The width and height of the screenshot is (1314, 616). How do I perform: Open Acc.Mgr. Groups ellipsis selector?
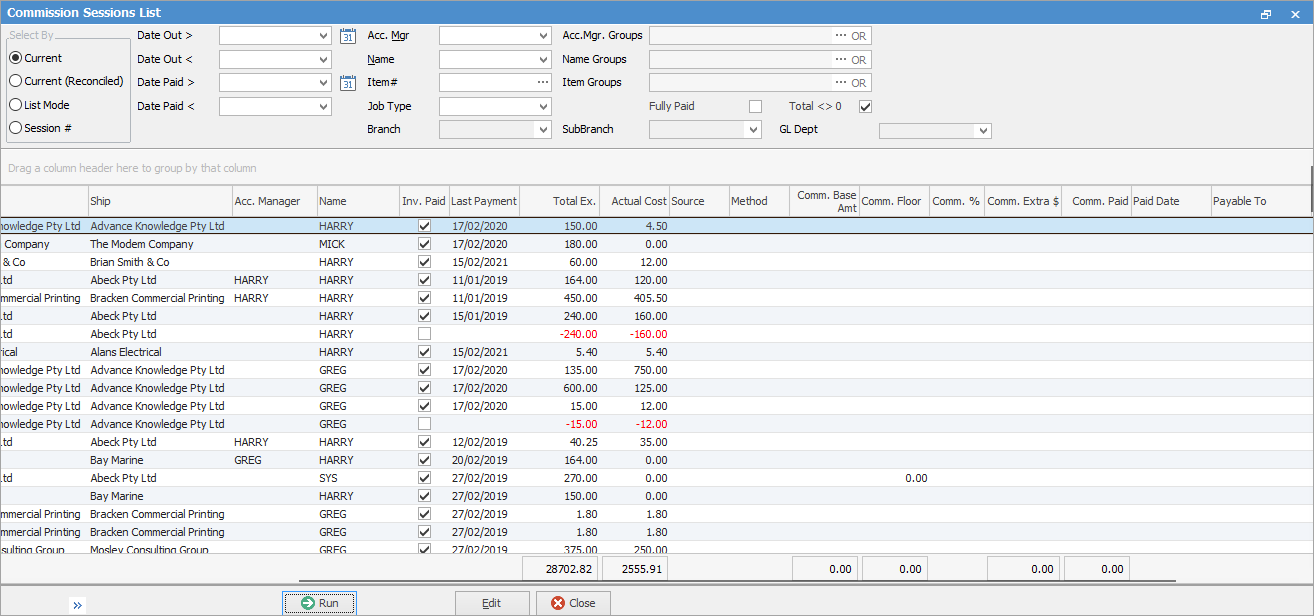pos(841,36)
